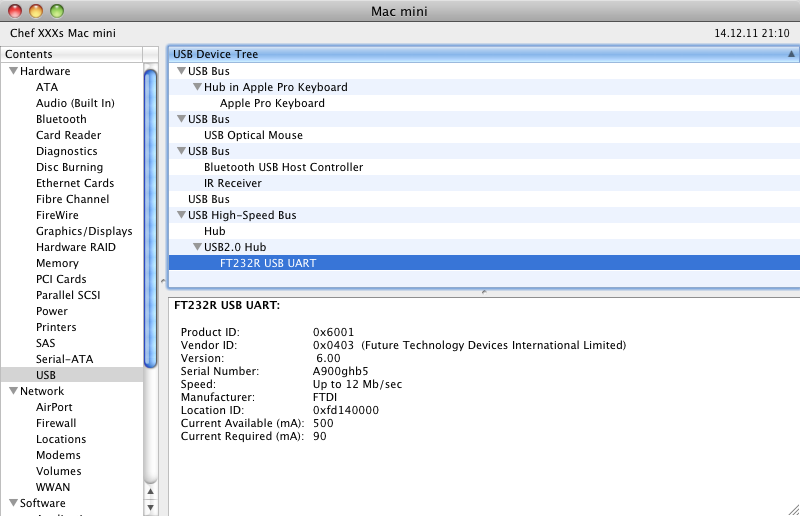Open Memory information
The image size is (800, 516).
pyautogui.click(x=57, y=263)
